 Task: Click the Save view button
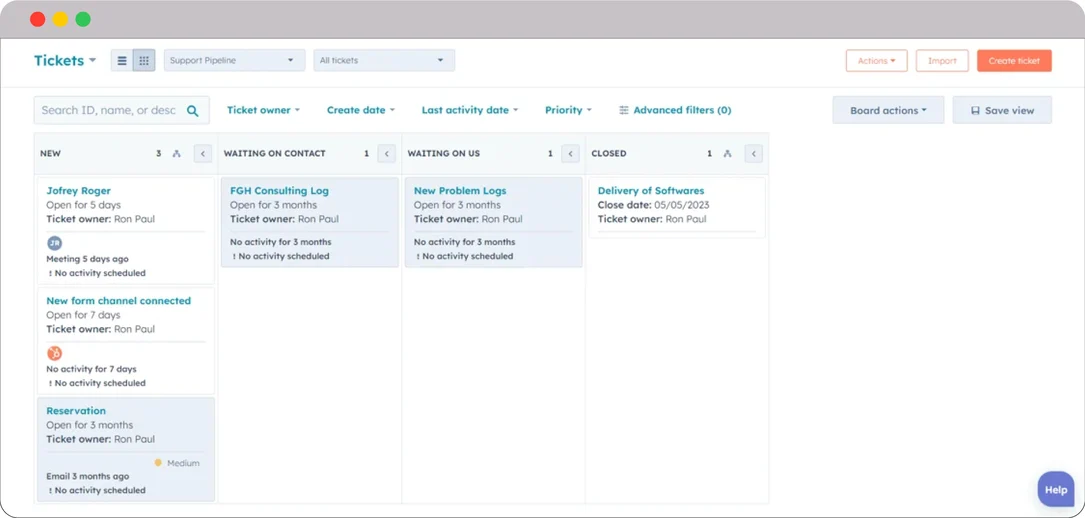pos(1002,110)
